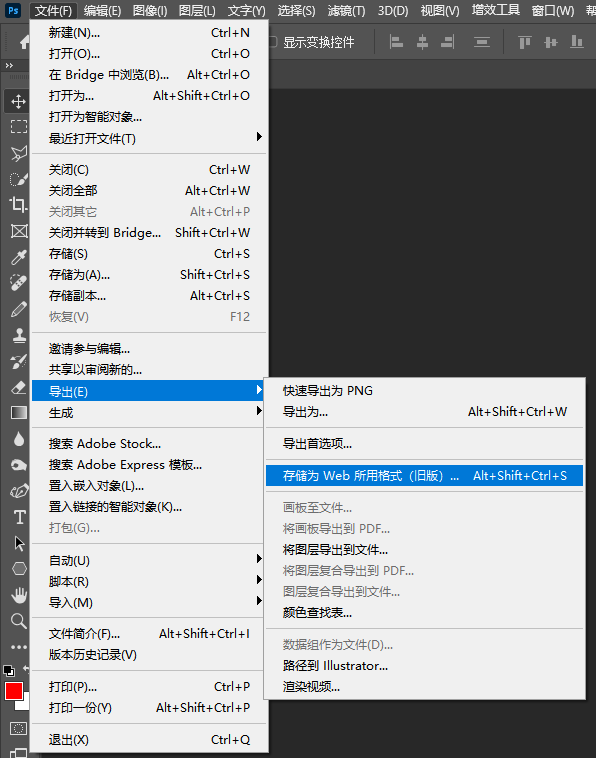The image size is (596, 758).
Task: Align right edges in options bar
Action: coord(448,43)
